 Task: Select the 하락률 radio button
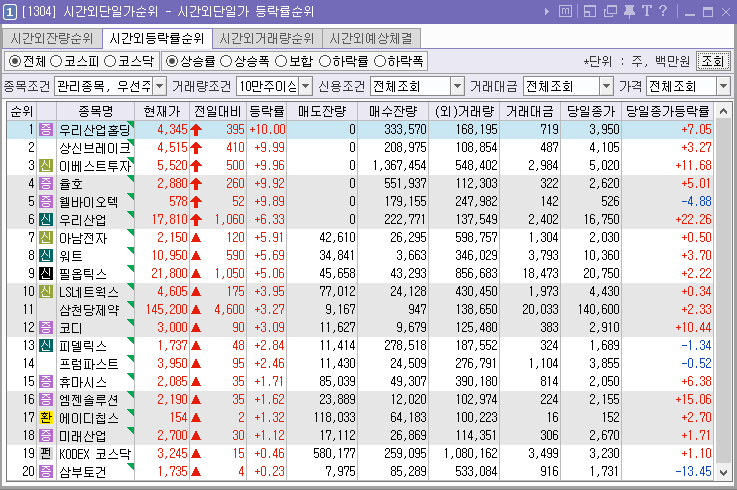(x=325, y=61)
